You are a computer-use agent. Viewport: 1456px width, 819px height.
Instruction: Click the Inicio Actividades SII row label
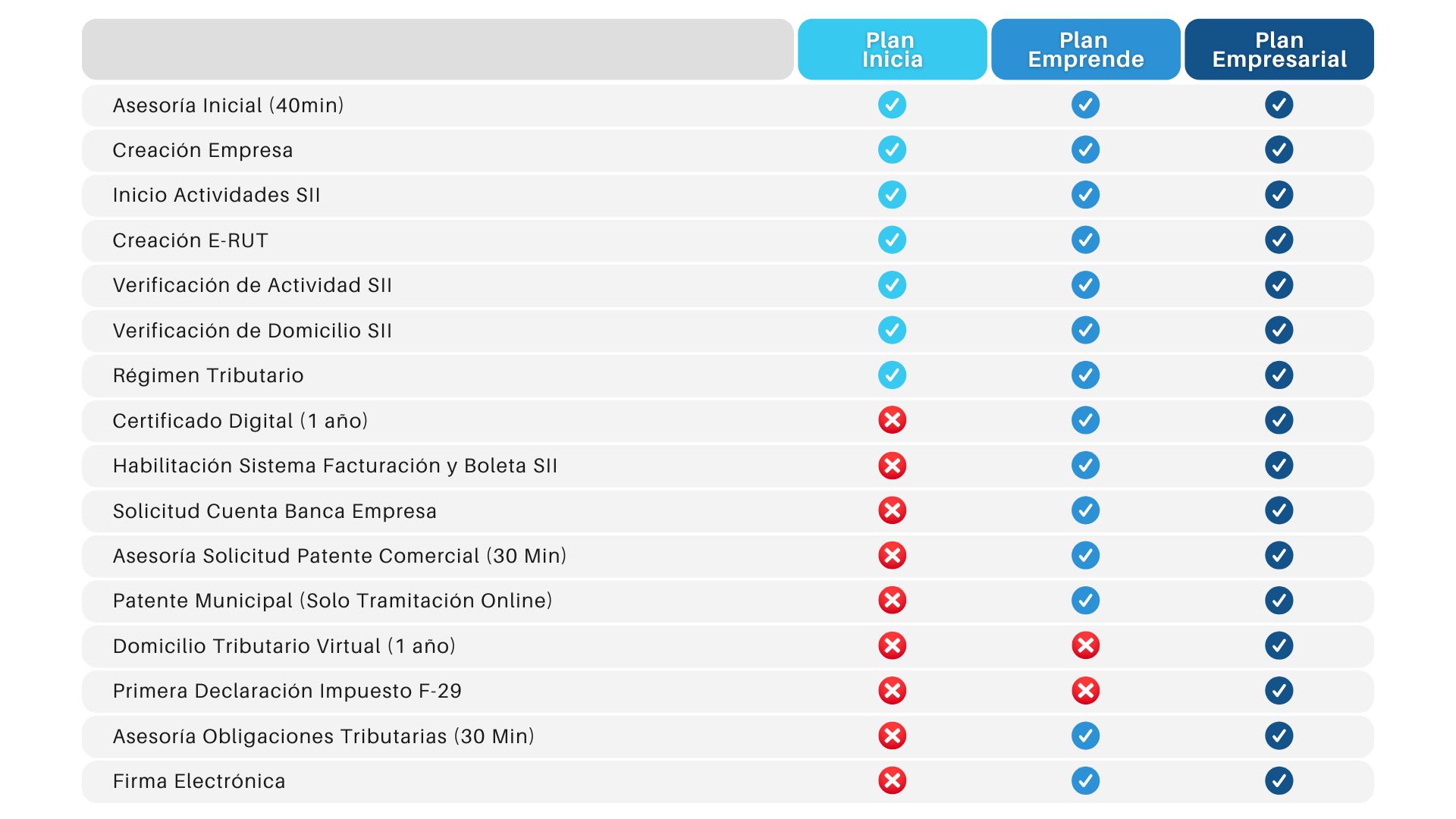[x=216, y=195]
